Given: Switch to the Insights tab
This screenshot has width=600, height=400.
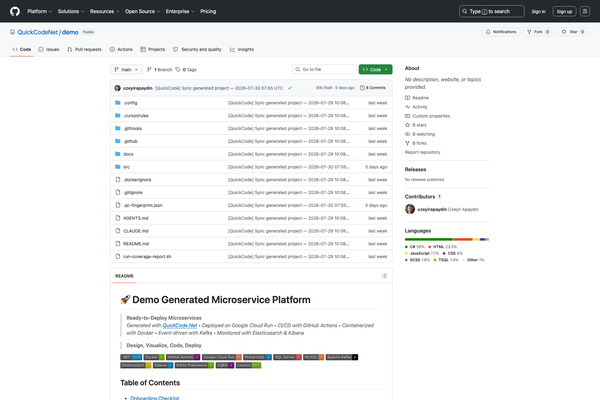Looking at the screenshot, I should pos(242,49).
